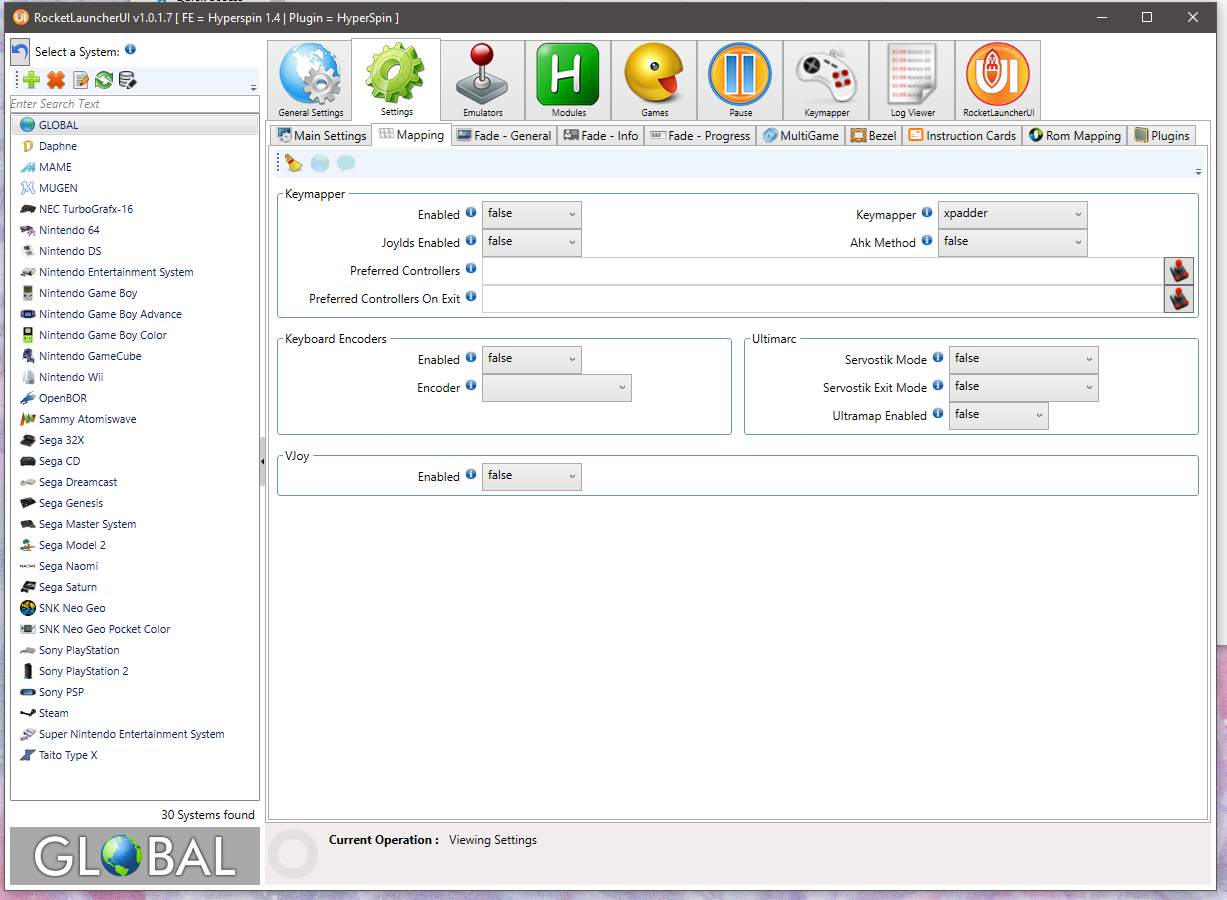Open the Emulators section
Screen dimensions: 1227x900
click(x=483, y=81)
